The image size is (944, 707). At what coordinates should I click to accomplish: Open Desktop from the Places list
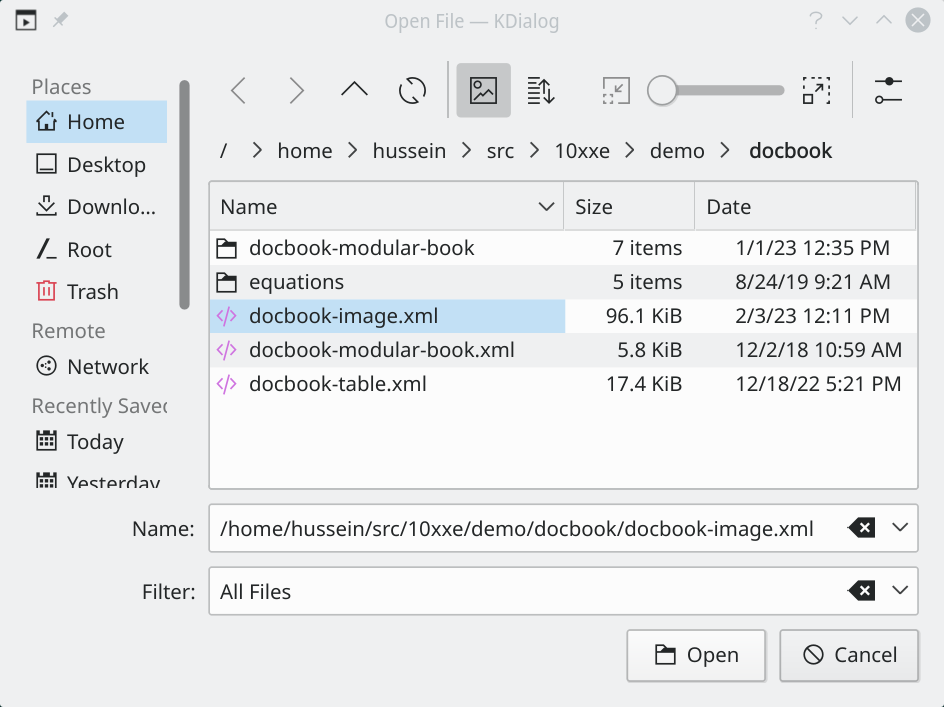[96, 164]
